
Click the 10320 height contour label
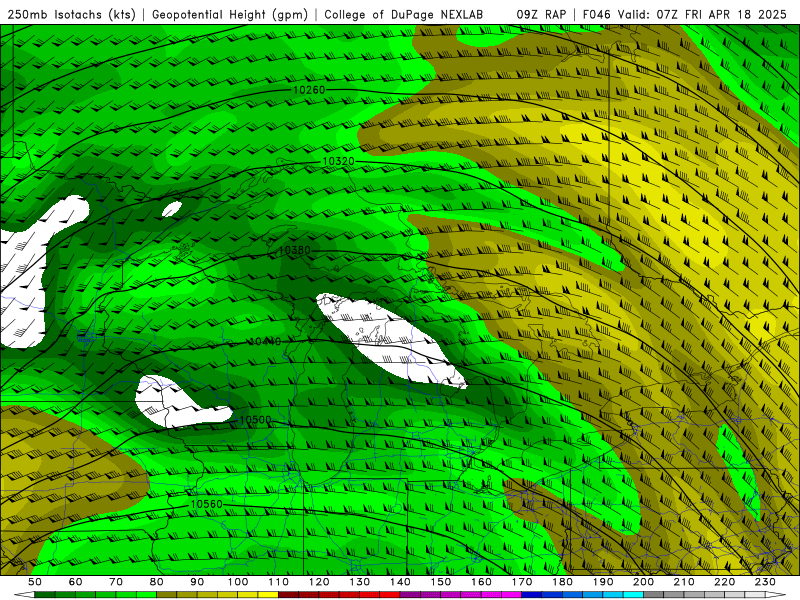pos(339,161)
